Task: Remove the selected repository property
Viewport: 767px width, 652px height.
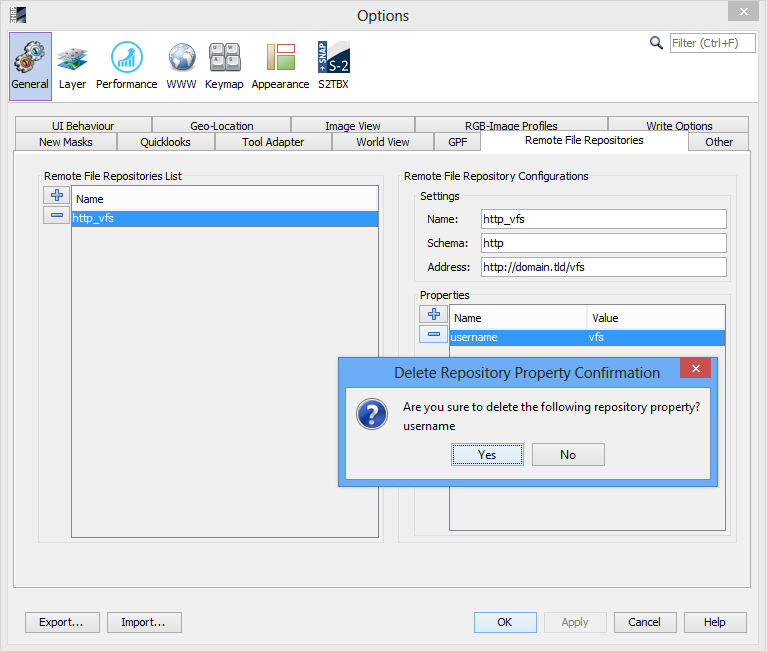Action: (433, 335)
